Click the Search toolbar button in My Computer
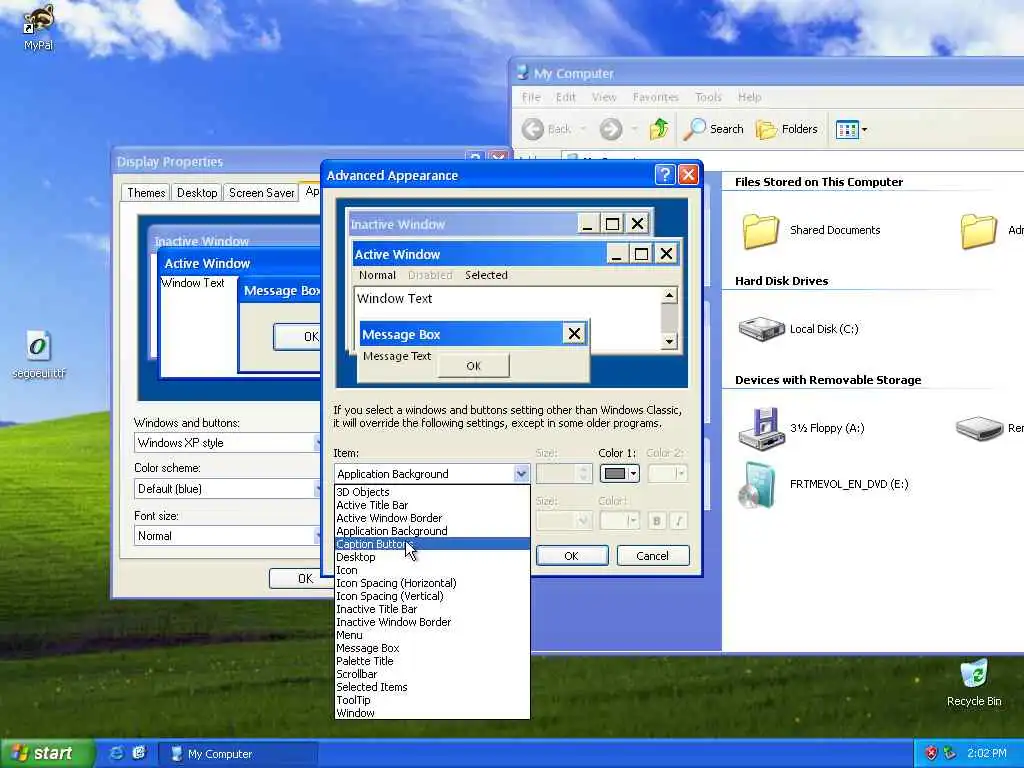The height and width of the screenshot is (768, 1024). click(x=714, y=129)
